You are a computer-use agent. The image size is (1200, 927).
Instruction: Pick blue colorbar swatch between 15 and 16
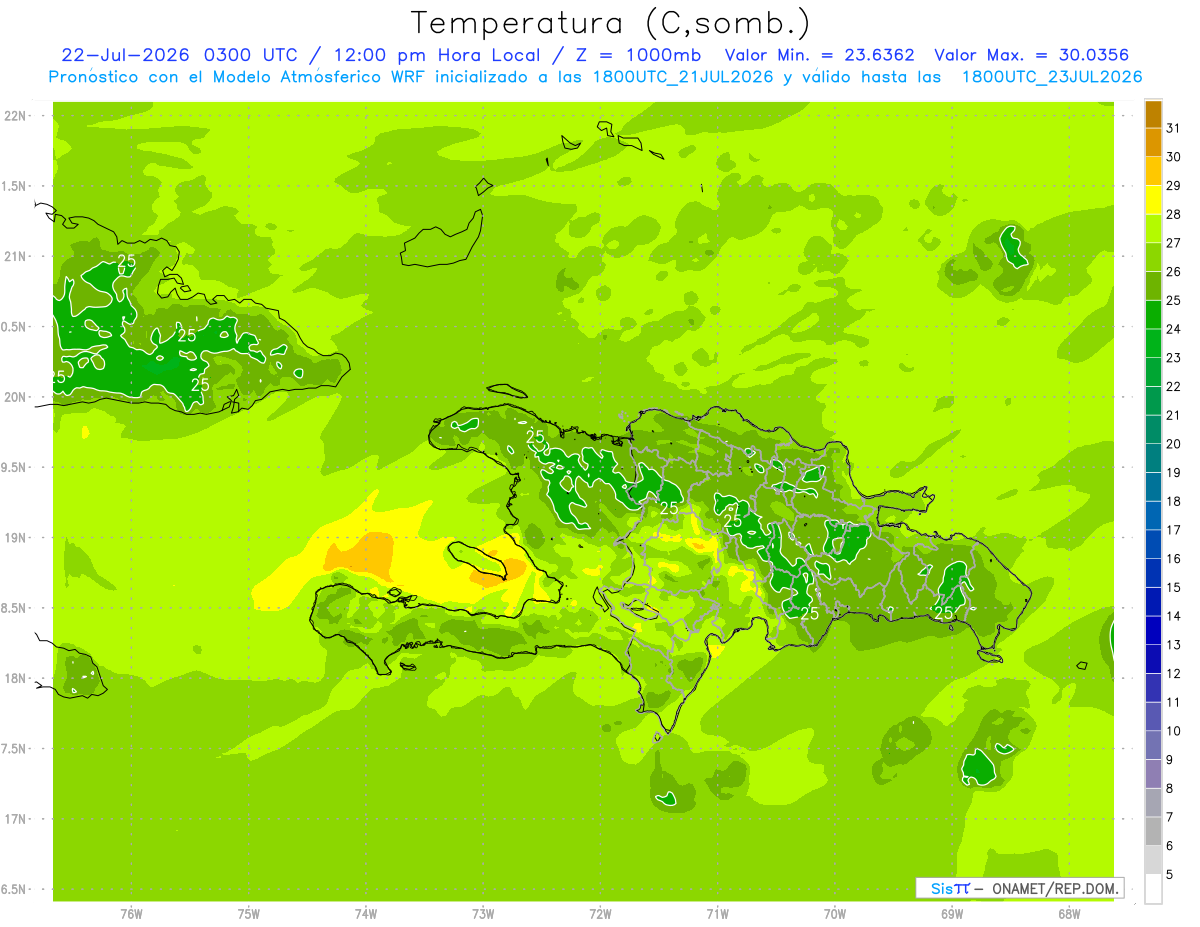tap(1153, 573)
